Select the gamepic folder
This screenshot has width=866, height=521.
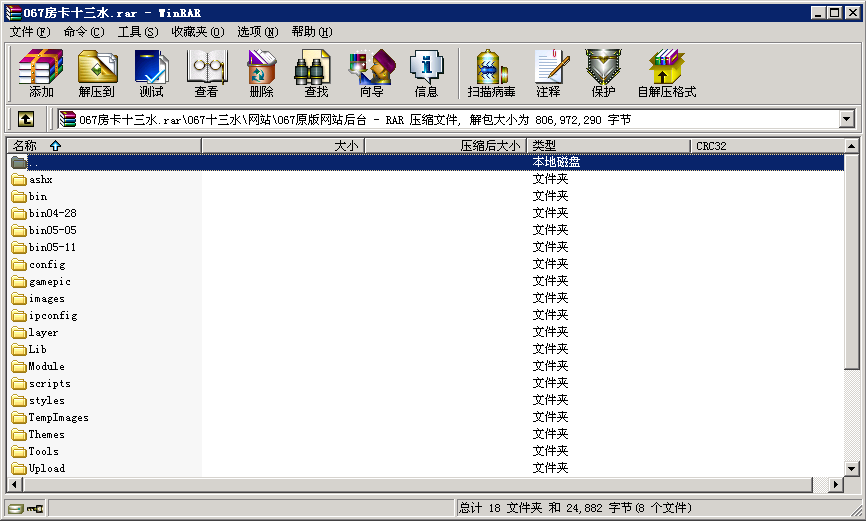pyautogui.click(x=49, y=282)
